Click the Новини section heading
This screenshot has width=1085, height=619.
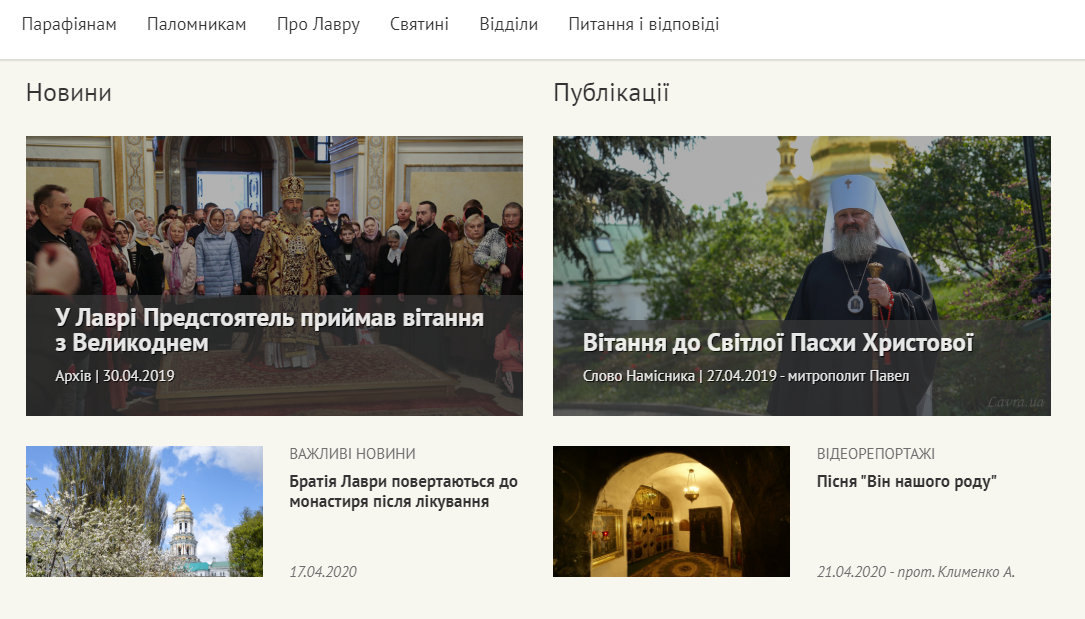pyautogui.click(x=69, y=93)
